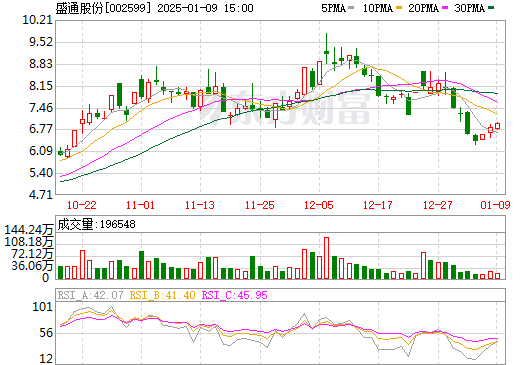Image resolution: width=520 pixels, height=365 pixels.
Task: Click the orange 10PMA legend color swatch
Action: 399,7
